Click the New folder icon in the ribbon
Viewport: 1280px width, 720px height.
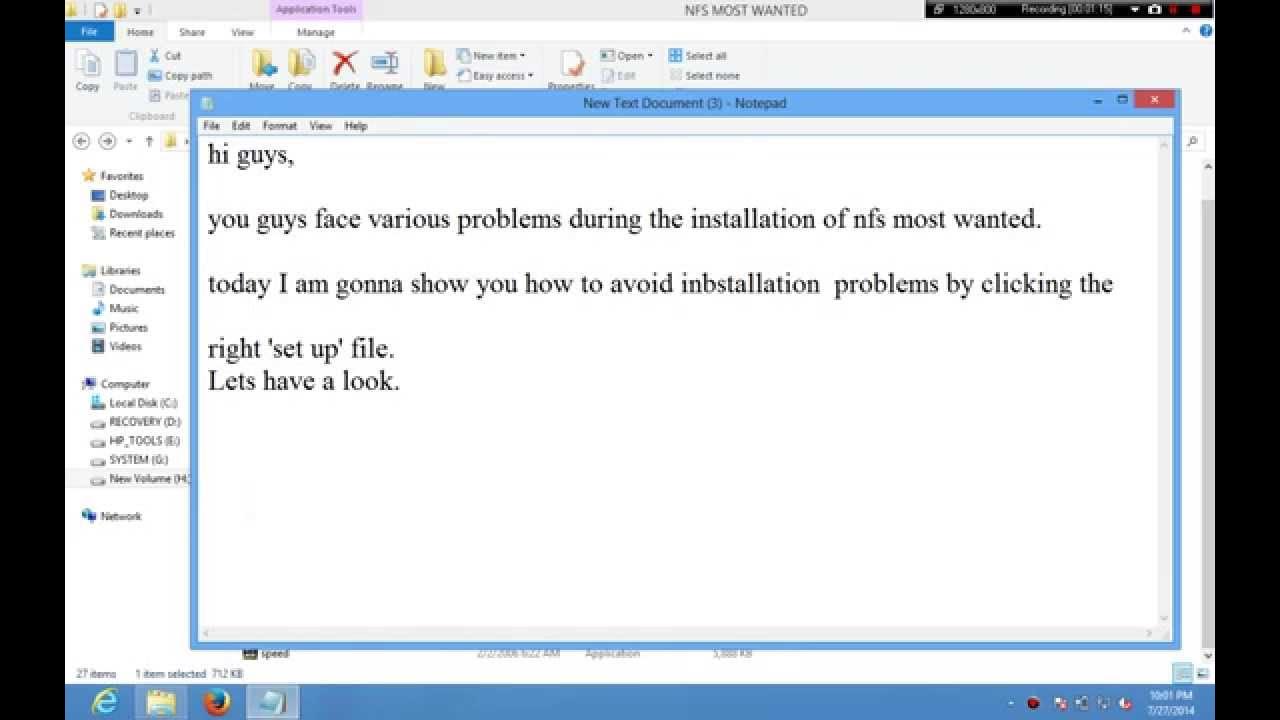click(434, 63)
